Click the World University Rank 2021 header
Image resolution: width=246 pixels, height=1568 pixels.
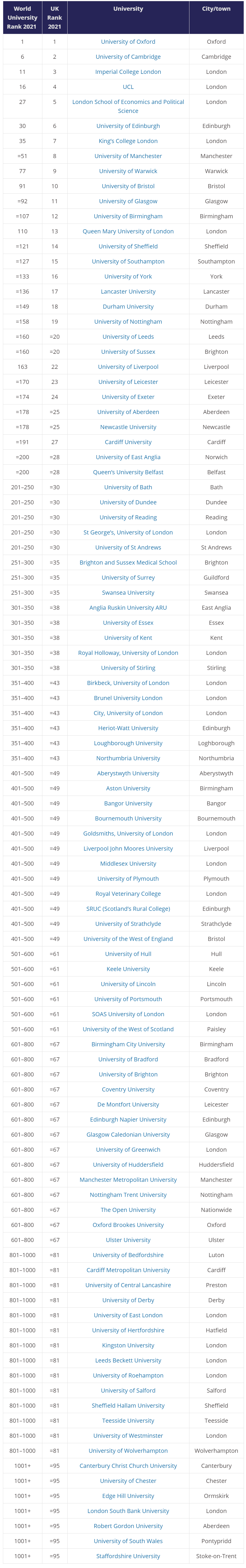23,18
